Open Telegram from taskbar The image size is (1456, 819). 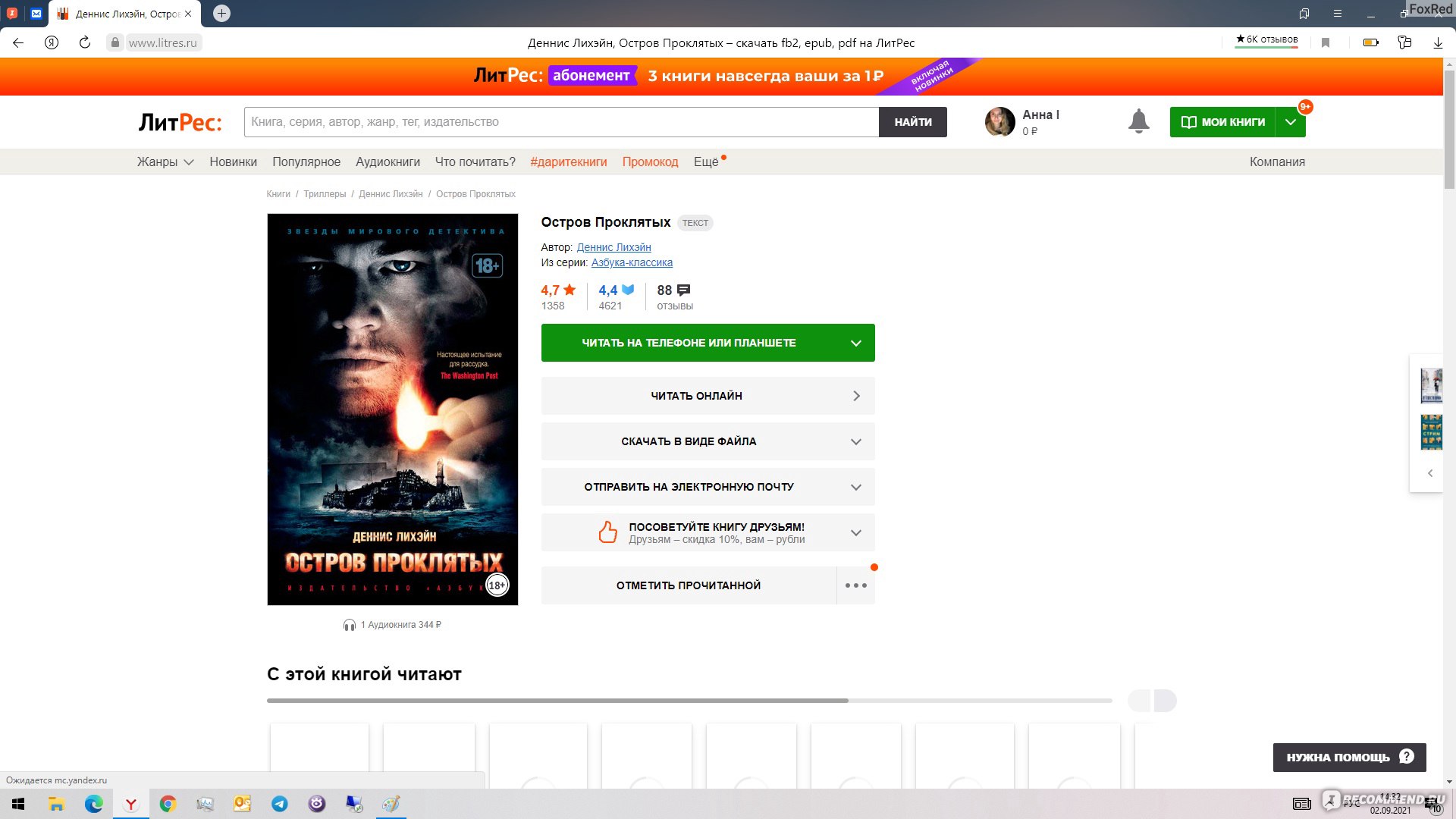point(279,804)
